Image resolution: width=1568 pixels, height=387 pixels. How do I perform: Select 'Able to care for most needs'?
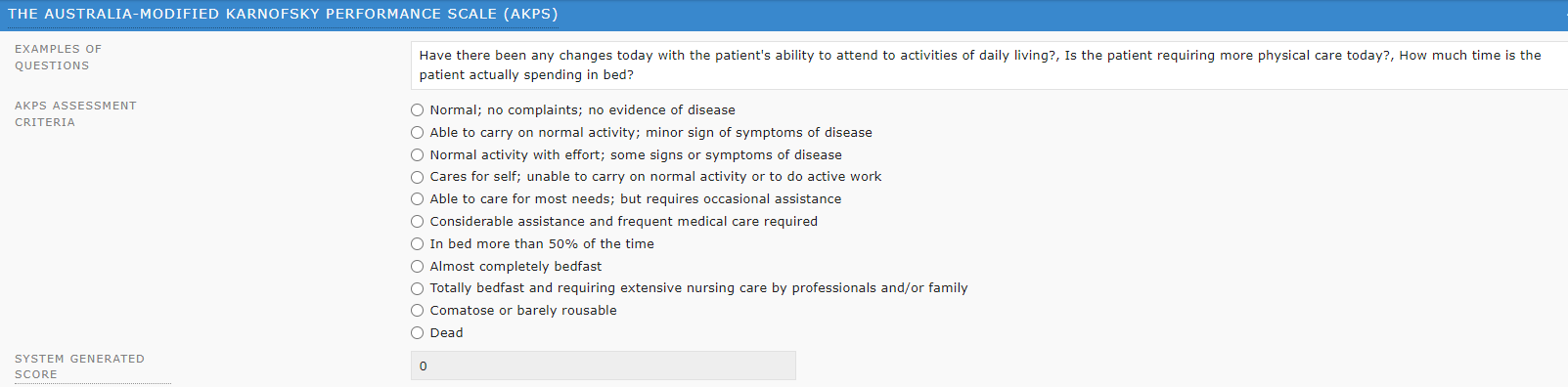(418, 199)
